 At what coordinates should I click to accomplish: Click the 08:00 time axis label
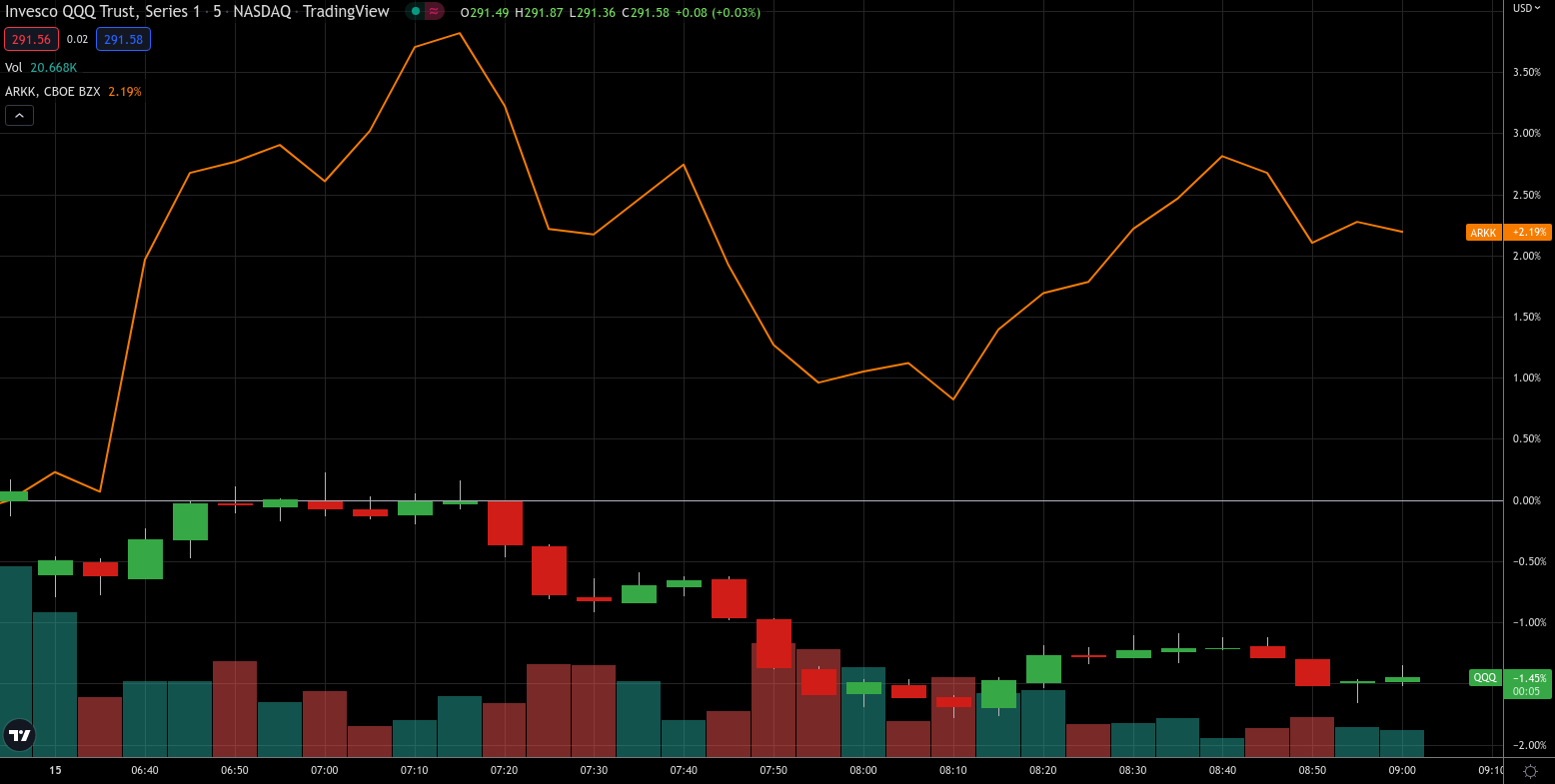[863, 770]
